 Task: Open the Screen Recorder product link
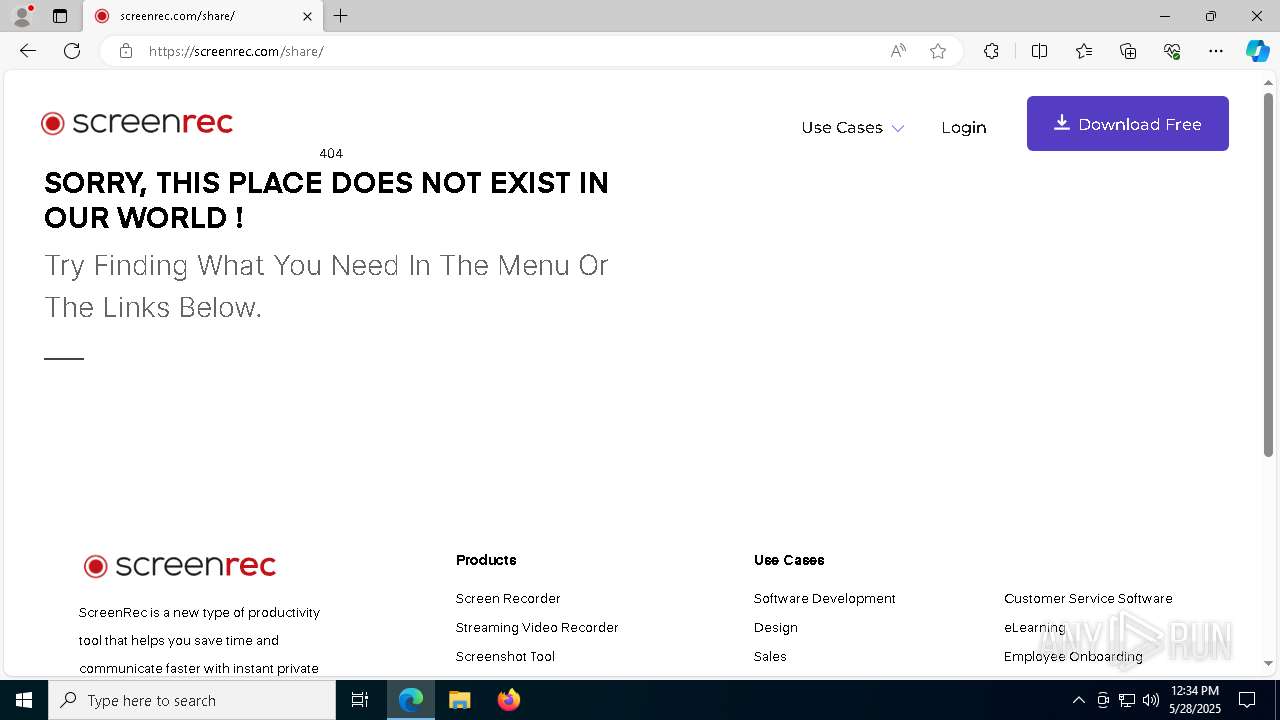coord(508,598)
